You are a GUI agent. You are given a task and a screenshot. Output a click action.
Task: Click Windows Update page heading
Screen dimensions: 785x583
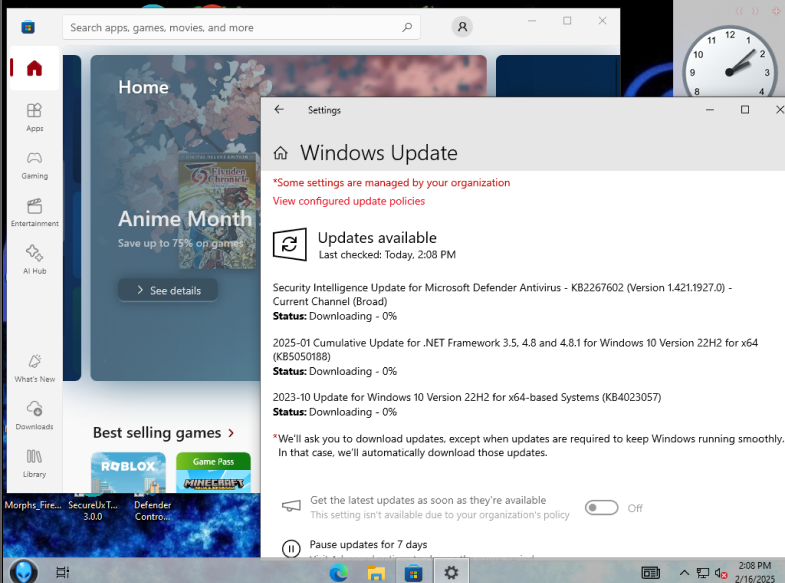click(x=378, y=153)
